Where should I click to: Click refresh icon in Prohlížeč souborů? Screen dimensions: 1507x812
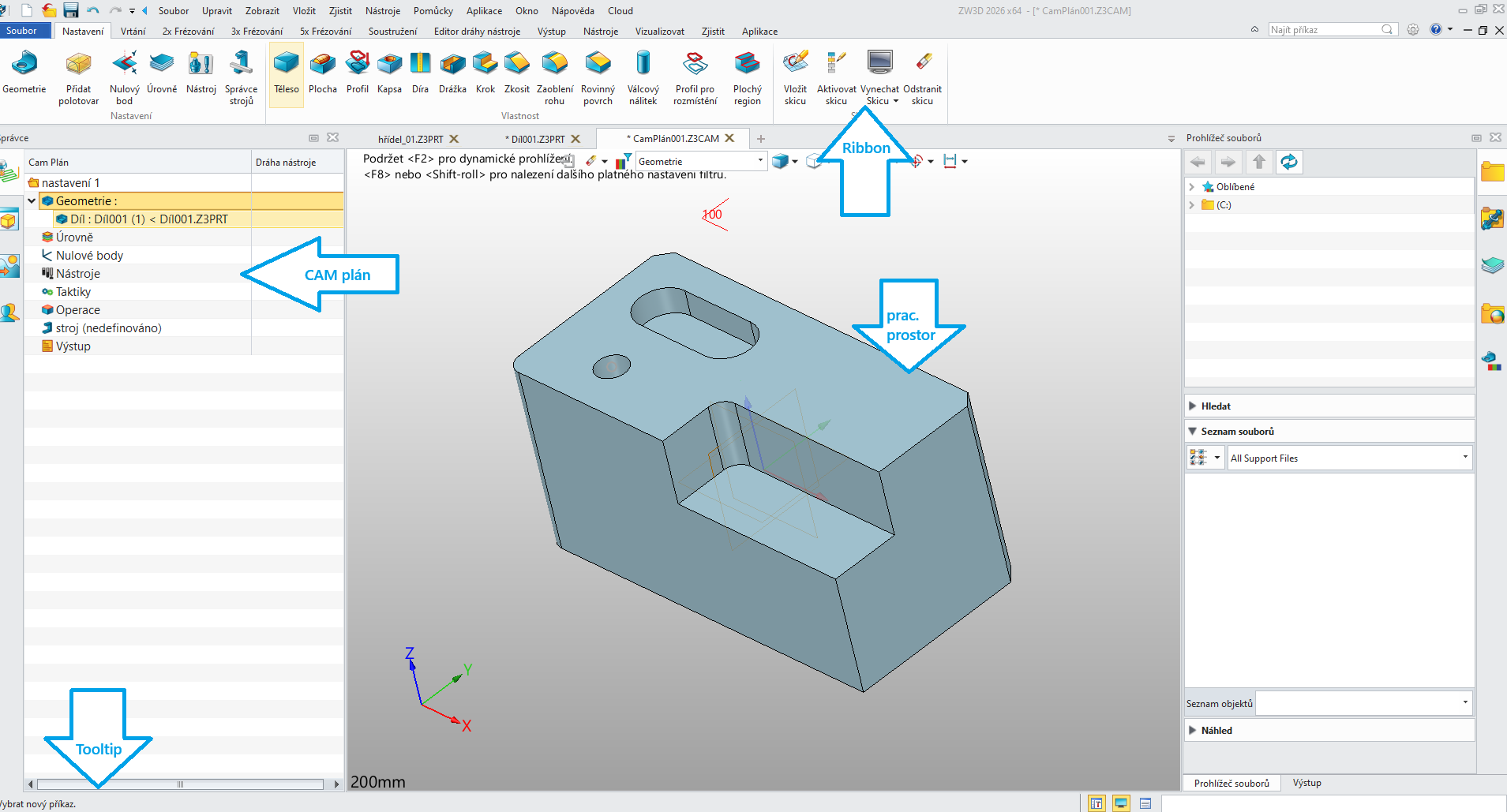[x=1289, y=162]
